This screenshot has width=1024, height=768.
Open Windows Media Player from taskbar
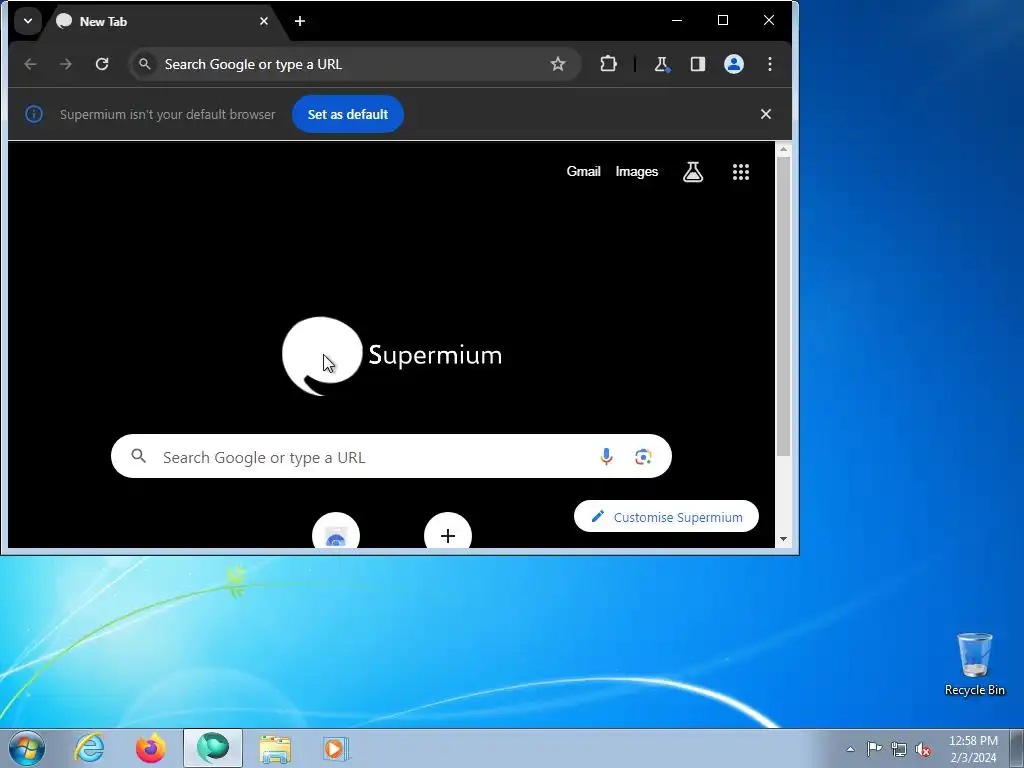click(x=336, y=748)
